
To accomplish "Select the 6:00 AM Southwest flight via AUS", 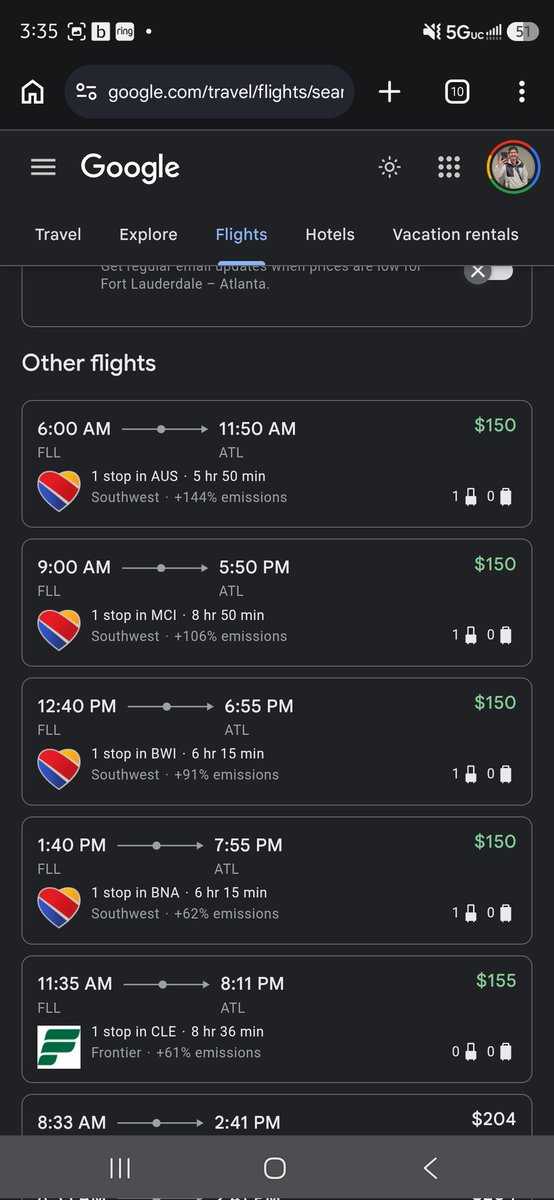I will click(x=277, y=464).
